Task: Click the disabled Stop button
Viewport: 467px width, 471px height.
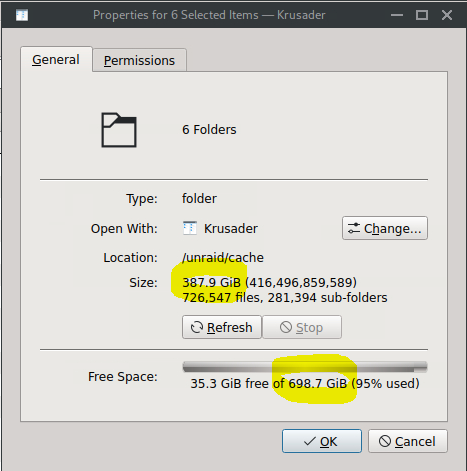Action: (302, 327)
